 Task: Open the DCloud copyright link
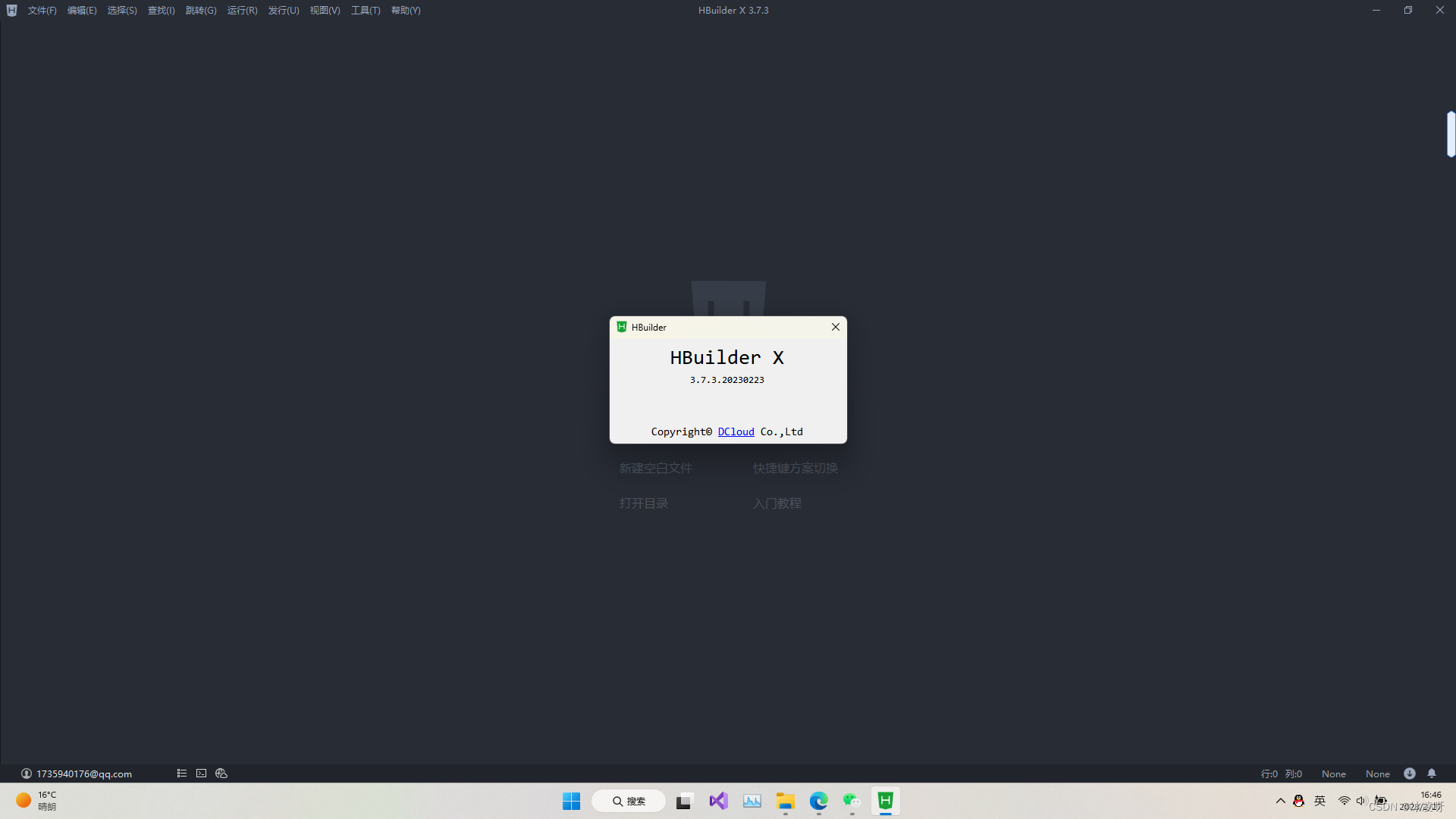[736, 431]
